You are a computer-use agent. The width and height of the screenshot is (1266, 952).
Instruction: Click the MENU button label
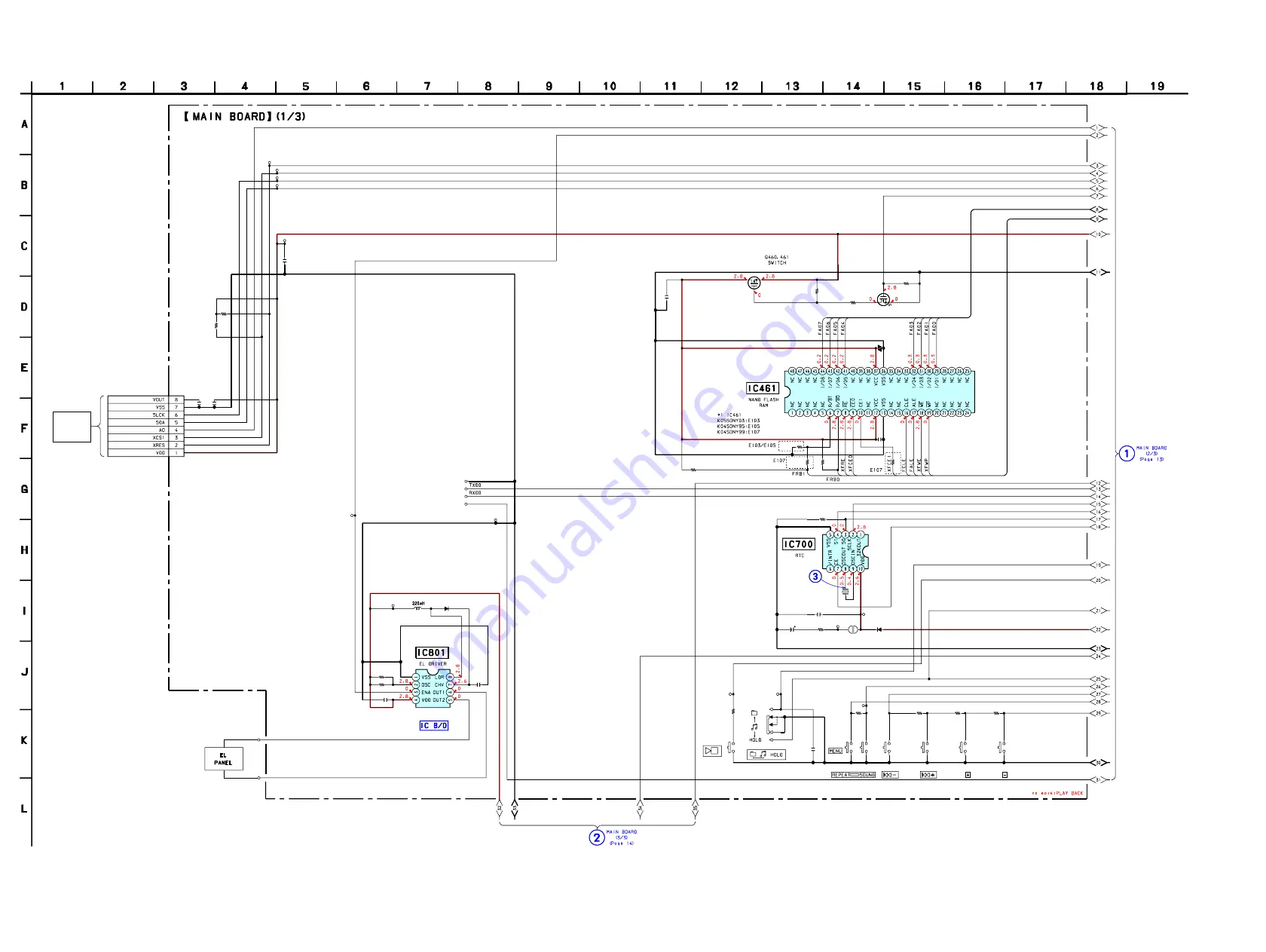tap(835, 751)
